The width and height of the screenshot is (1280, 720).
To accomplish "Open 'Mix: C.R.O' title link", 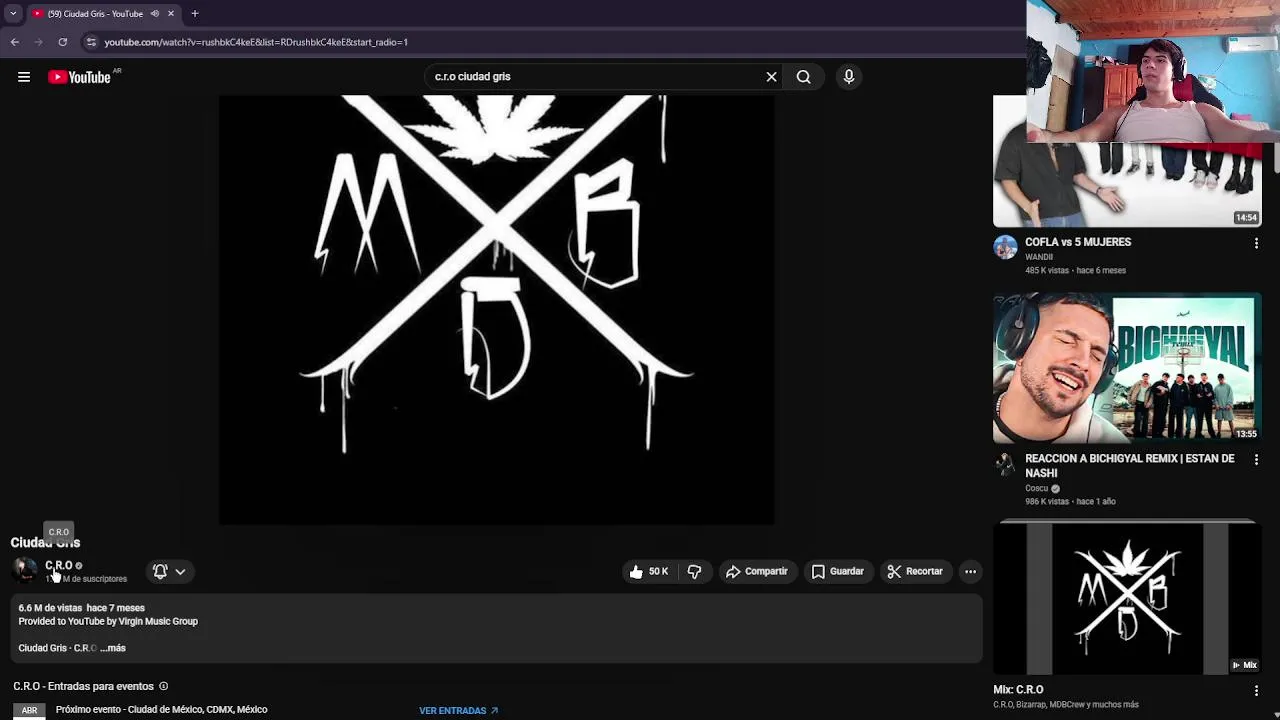I will tap(1018, 689).
